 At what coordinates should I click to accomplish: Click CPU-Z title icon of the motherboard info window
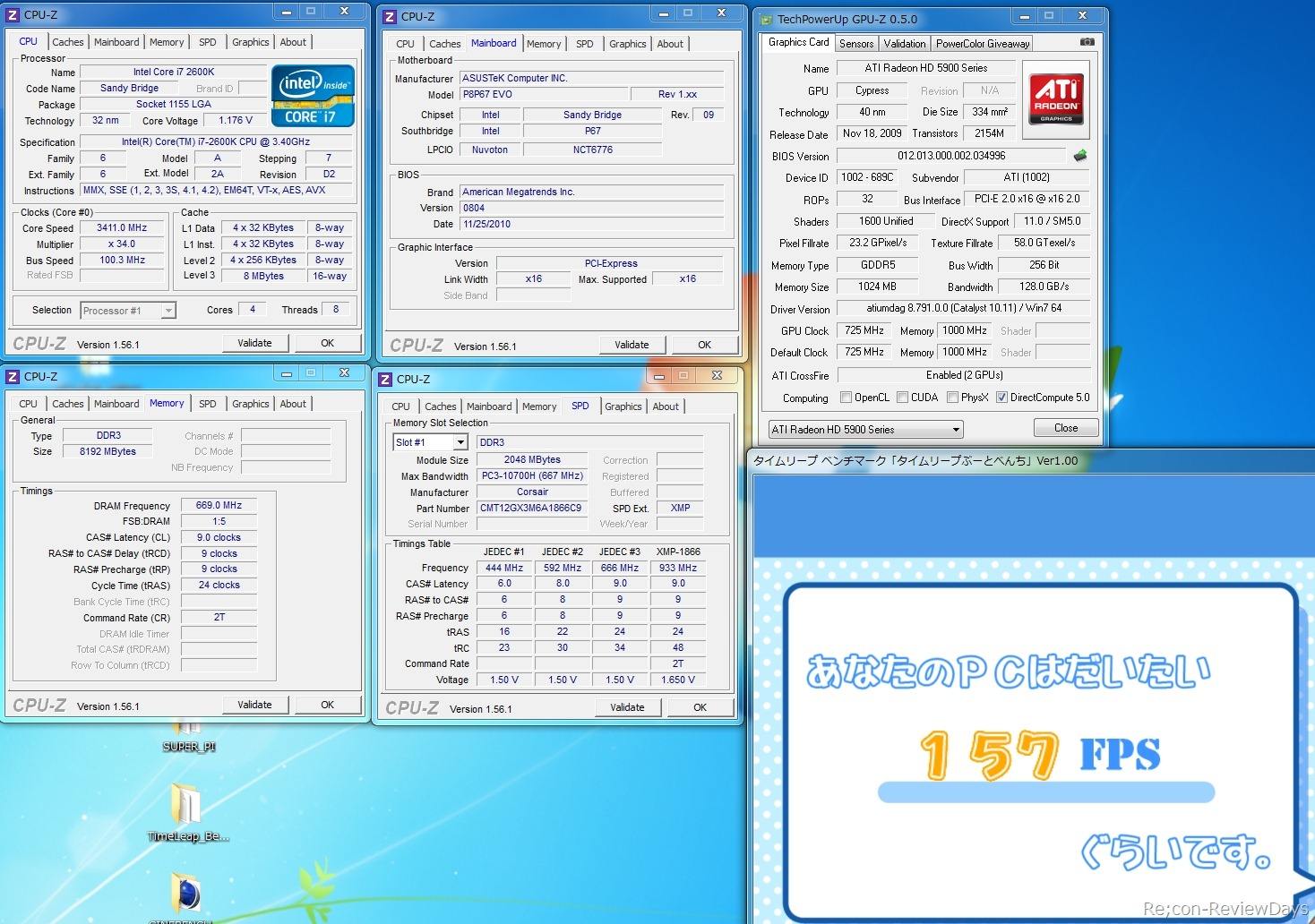tap(389, 16)
